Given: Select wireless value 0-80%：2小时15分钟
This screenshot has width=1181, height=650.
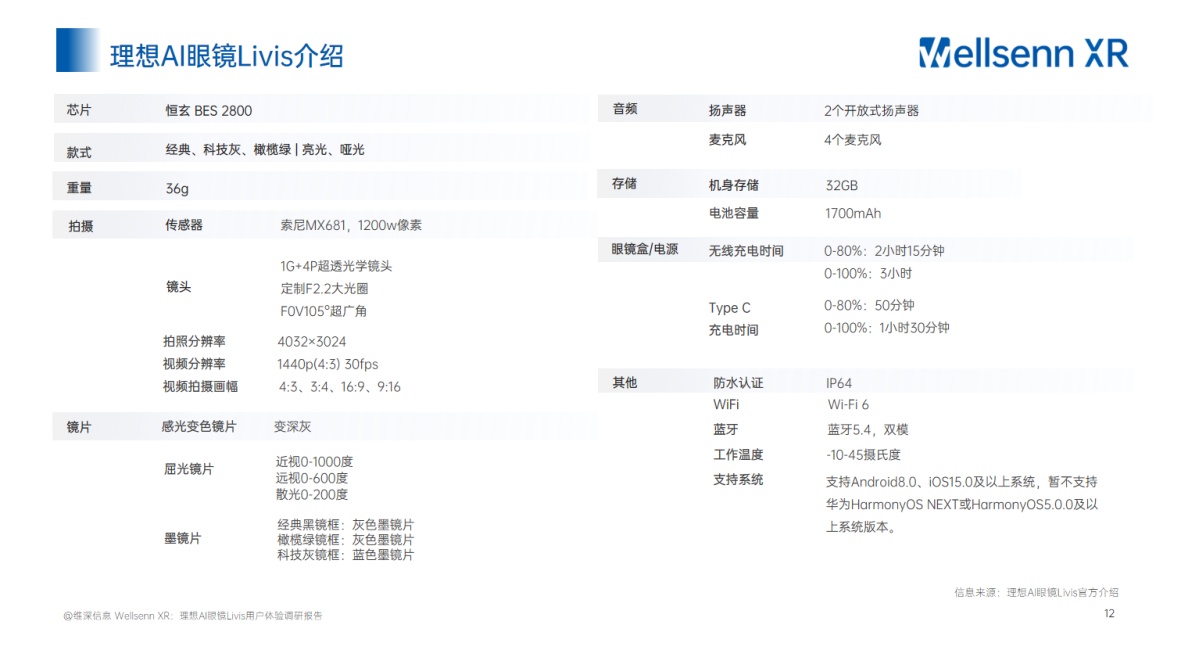Looking at the screenshot, I should pos(884,251).
